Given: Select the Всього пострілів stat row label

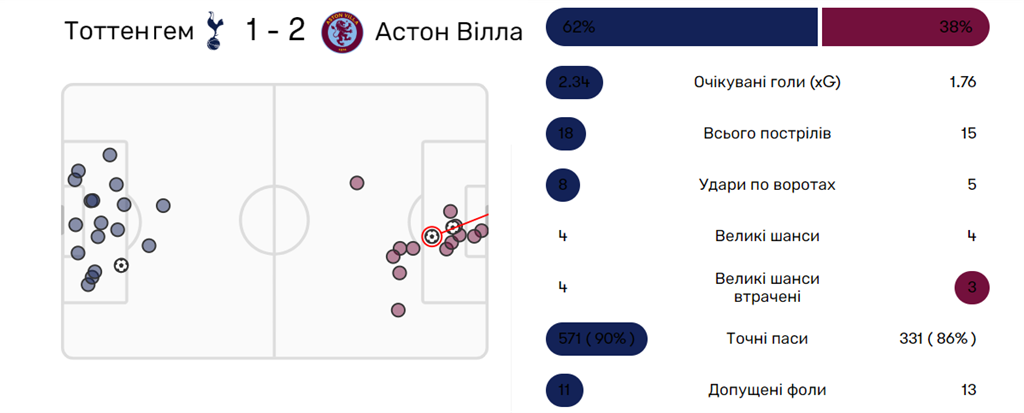Looking at the screenshot, I should [767, 134].
